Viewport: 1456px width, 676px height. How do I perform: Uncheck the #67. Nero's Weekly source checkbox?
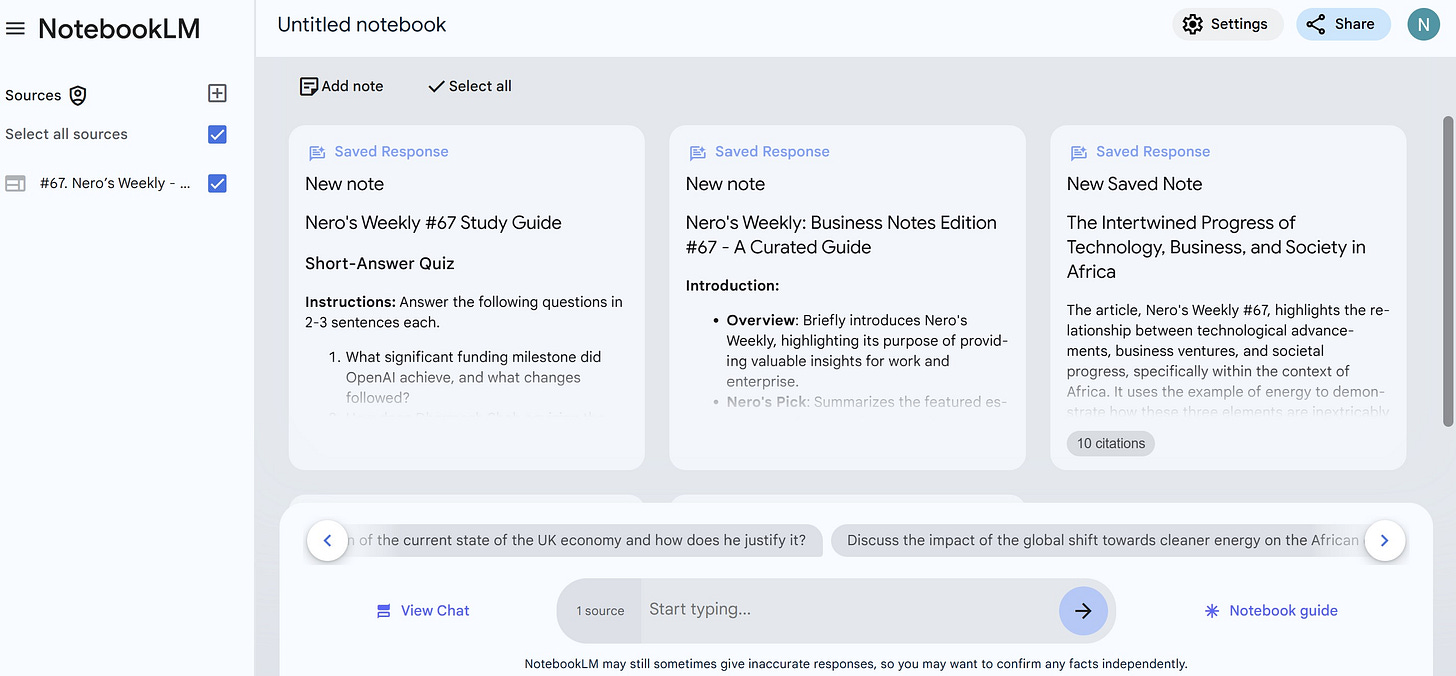(217, 183)
